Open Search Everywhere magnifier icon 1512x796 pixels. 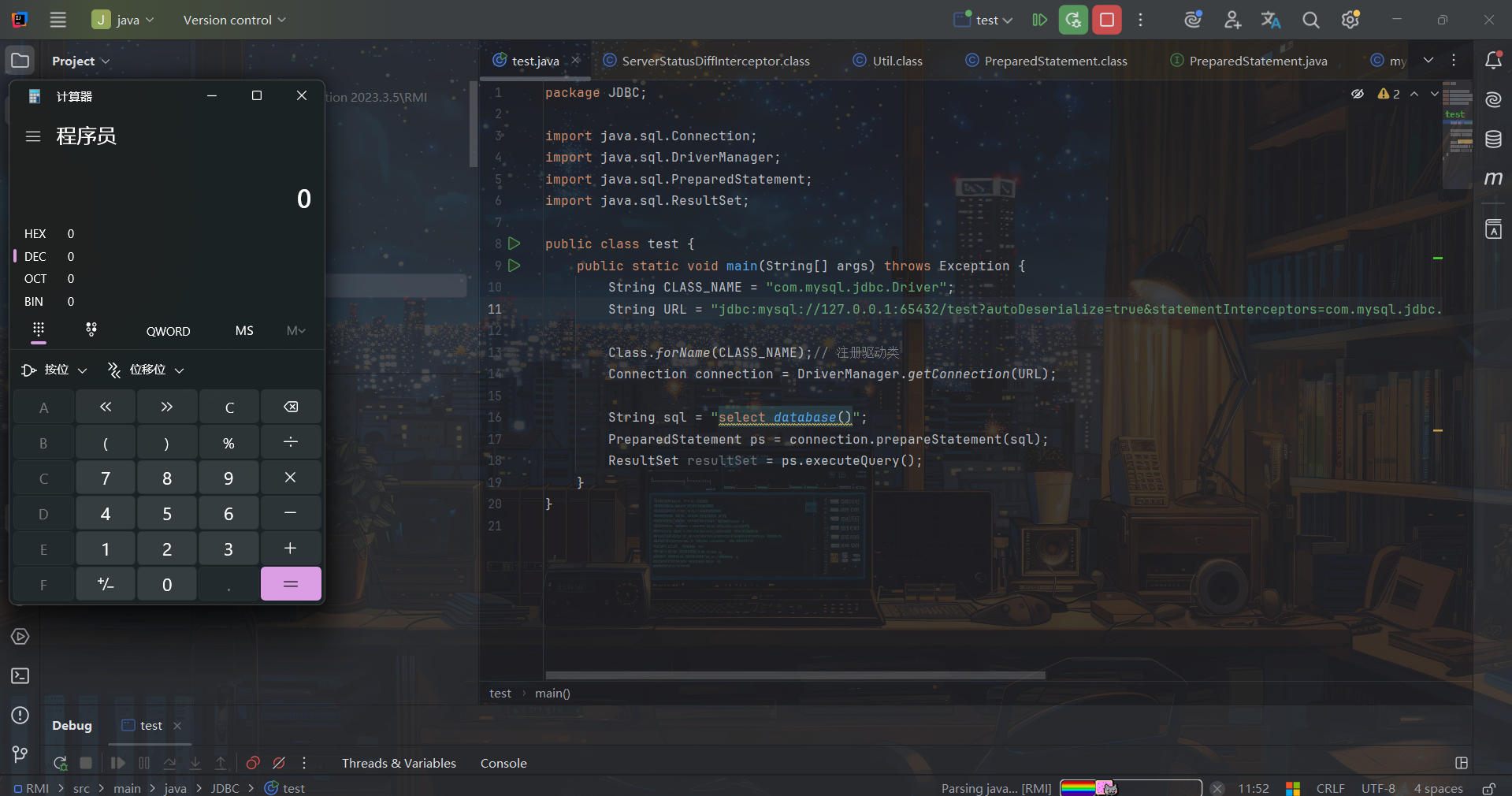[1310, 20]
